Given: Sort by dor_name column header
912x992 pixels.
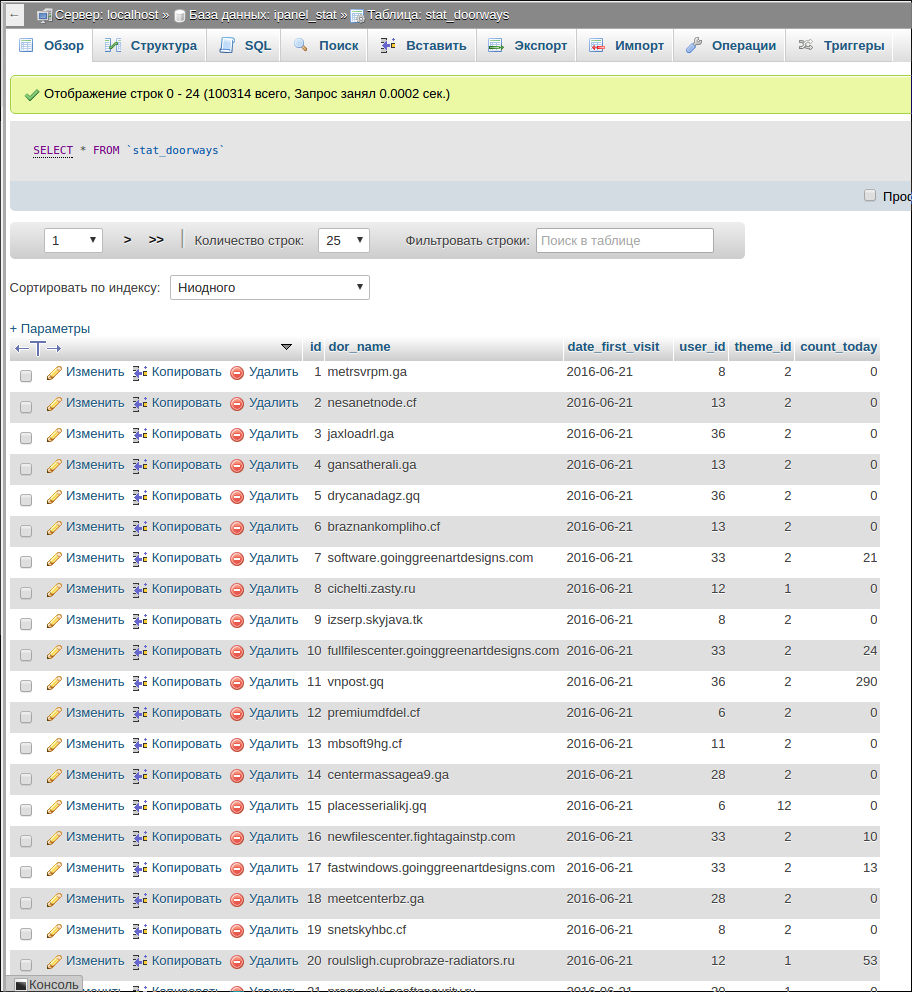Looking at the screenshot, I should pyautogui.click(x=359, y=347).
